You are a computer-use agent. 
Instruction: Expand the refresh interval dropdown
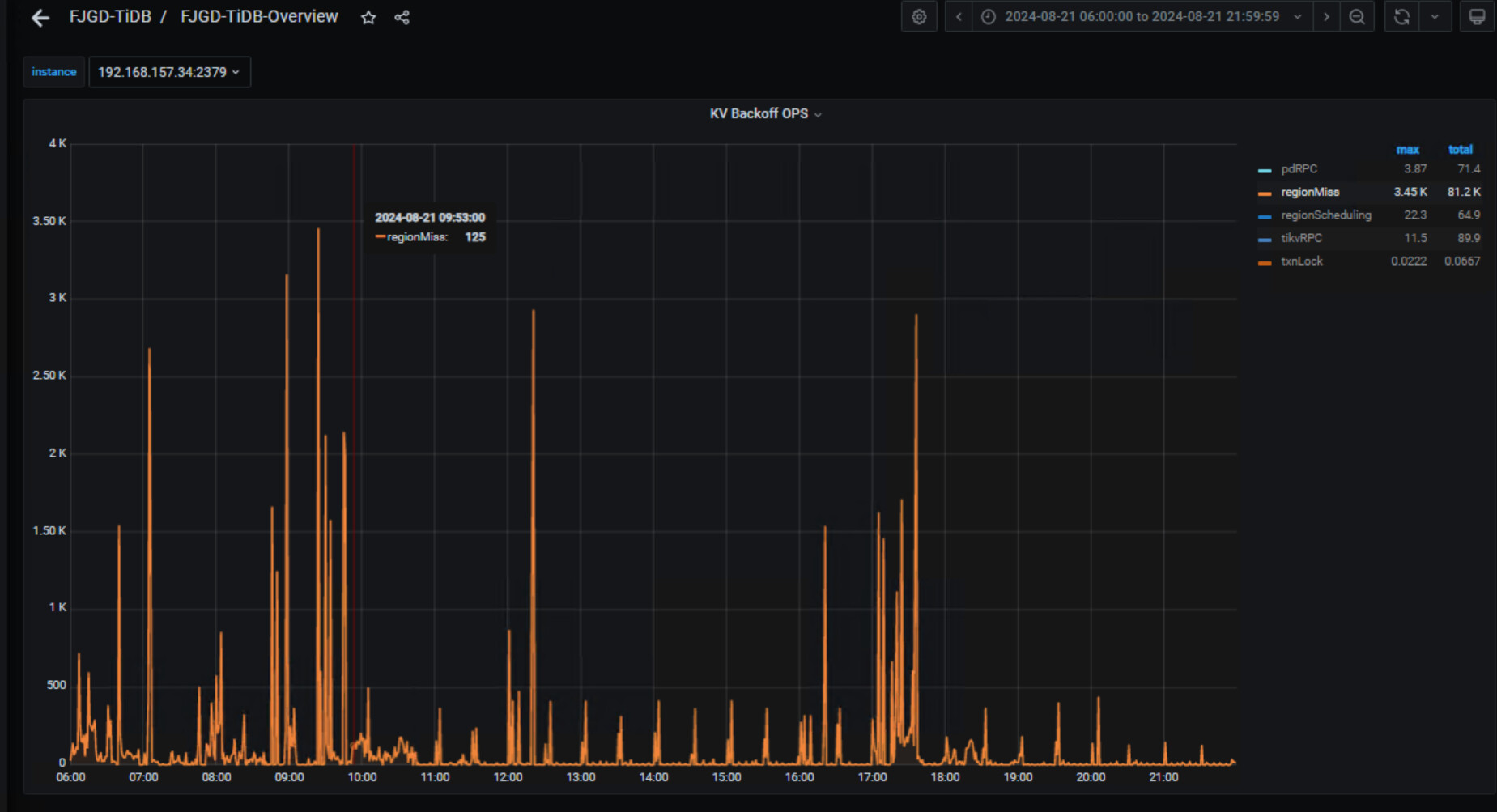1435,17
